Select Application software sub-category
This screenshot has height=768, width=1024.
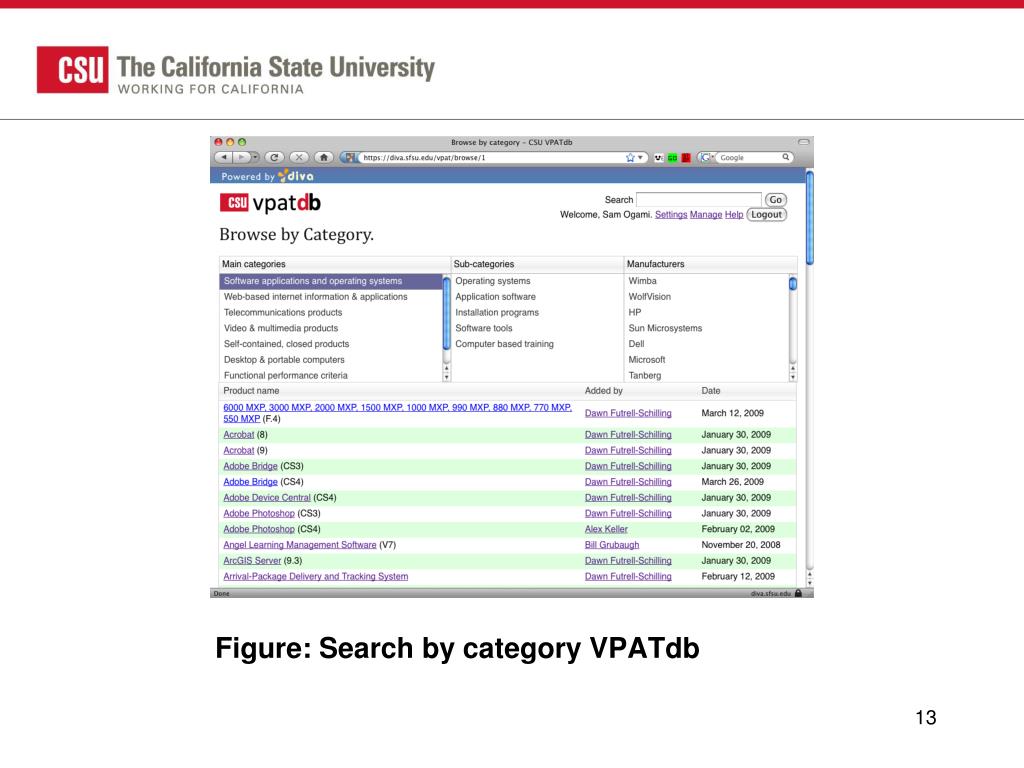(495, 296)
